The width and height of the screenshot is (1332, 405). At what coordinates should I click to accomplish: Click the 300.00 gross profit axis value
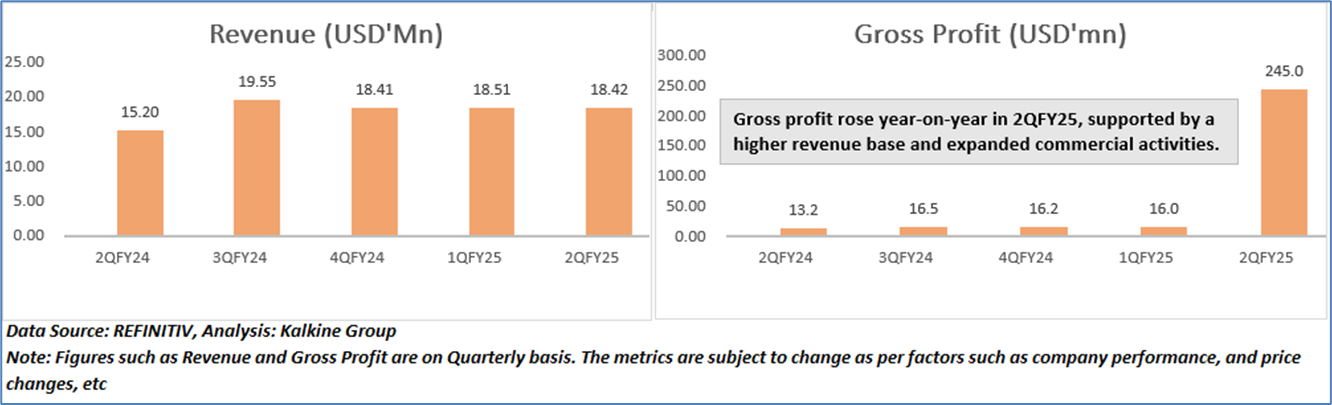pos(681,55)
